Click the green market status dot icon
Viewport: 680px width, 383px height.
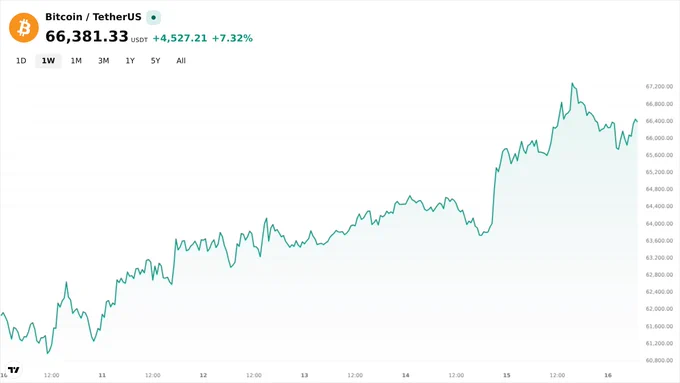[x=154, y=17]
